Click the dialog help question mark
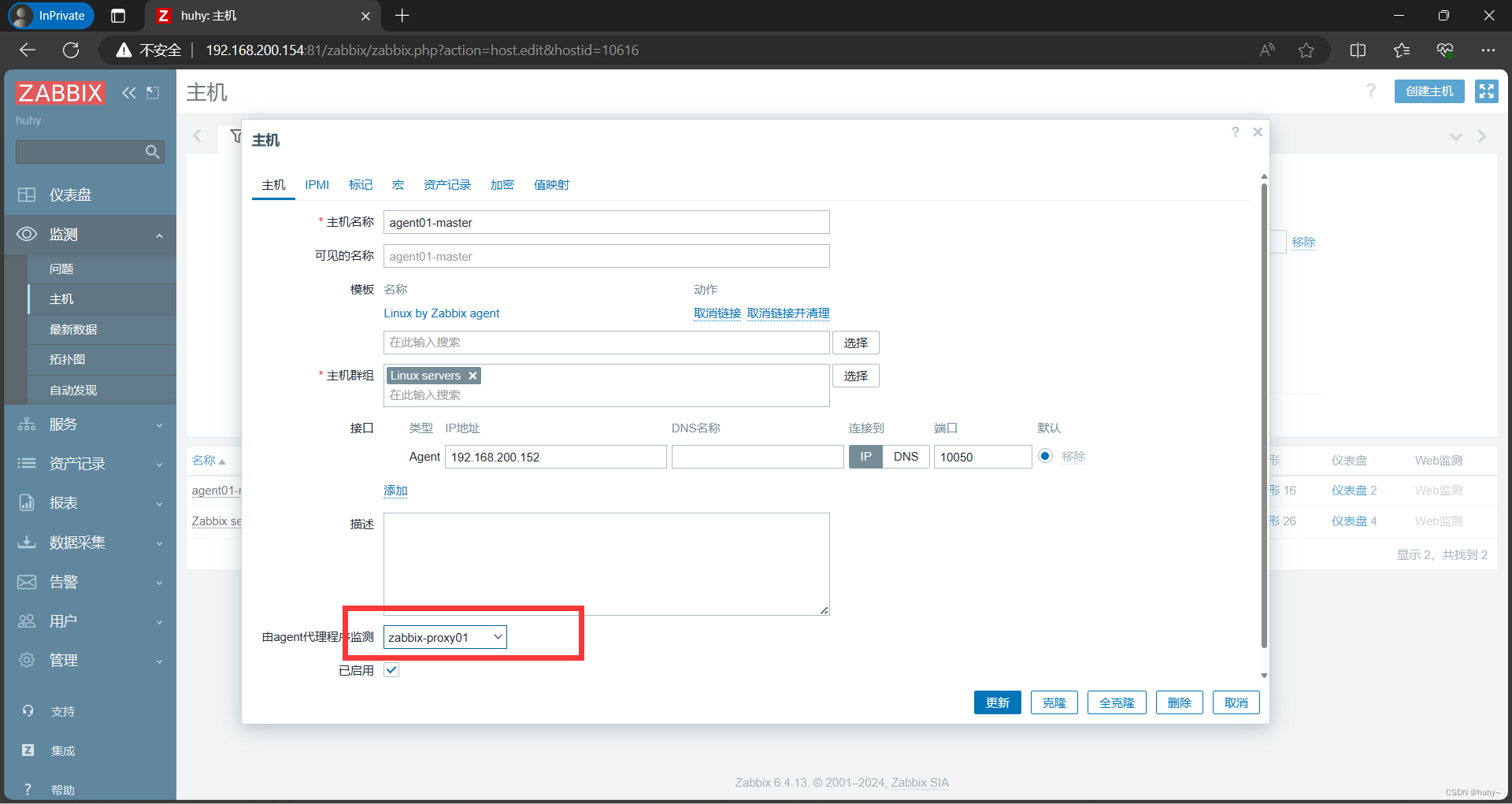1512x804 pixels. click(x=1235, y=132)
